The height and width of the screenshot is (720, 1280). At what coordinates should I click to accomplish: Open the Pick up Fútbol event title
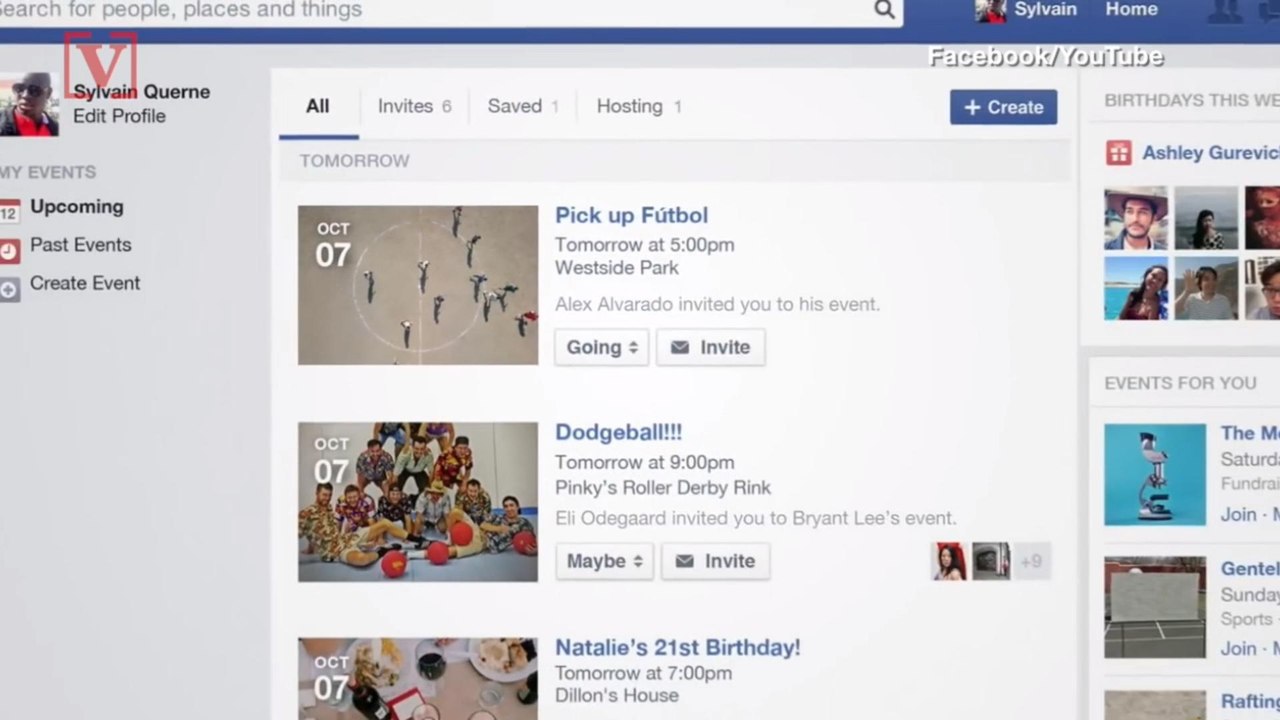[x=631, y=215]
